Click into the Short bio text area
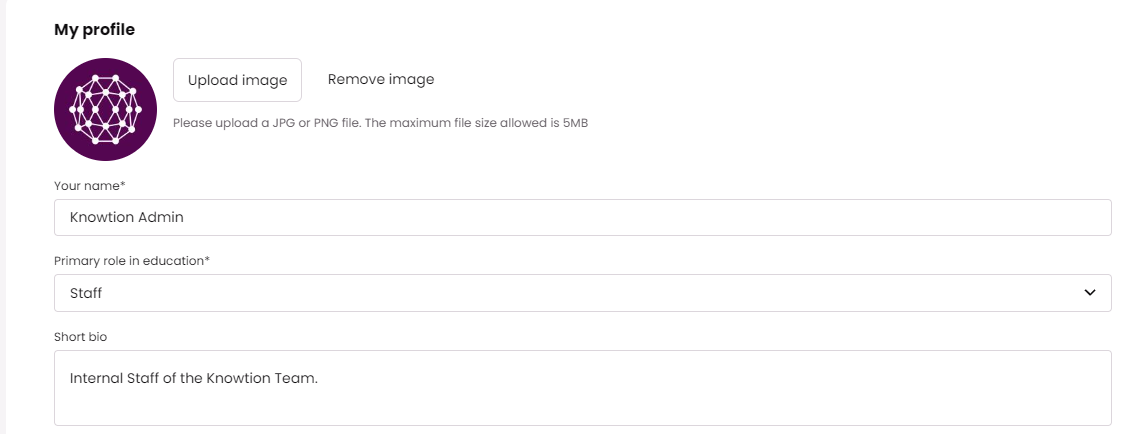The width and height of the screenshot is (1147, 434). point(582,387)
